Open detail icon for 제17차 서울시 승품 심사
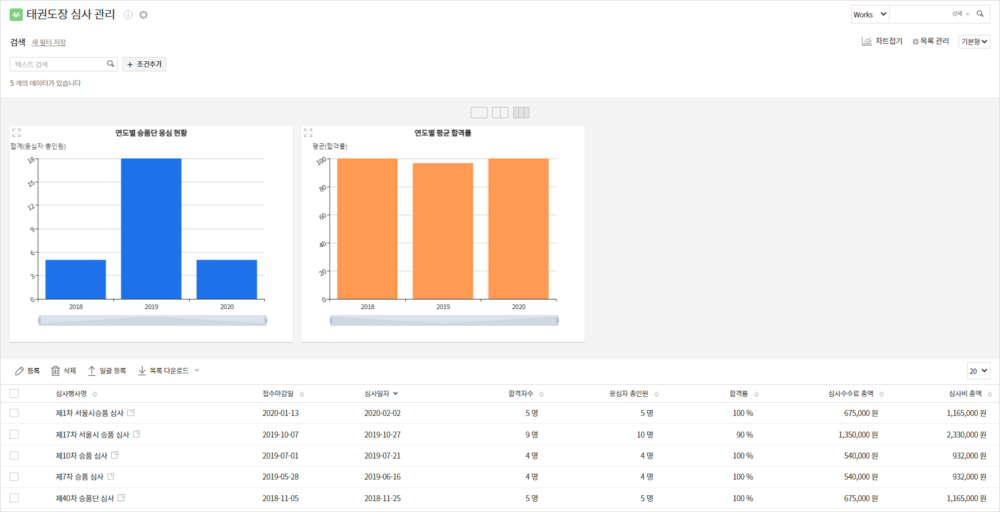 tap(136, 434)
